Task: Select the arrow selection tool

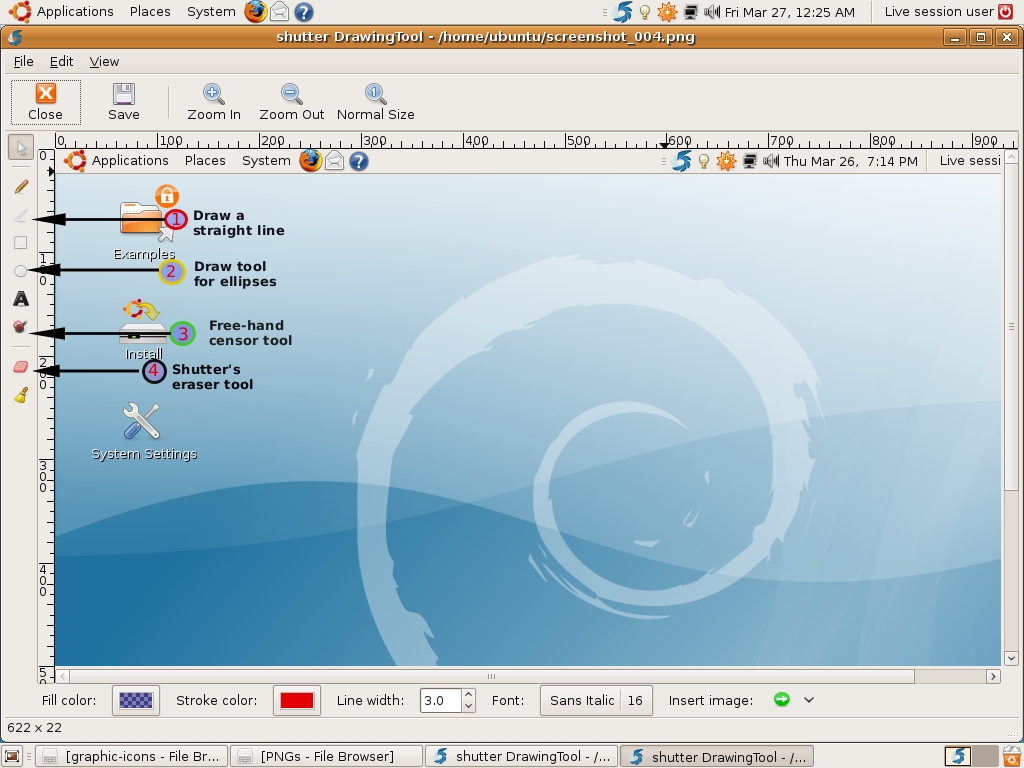Action: [x=21, y=148]
